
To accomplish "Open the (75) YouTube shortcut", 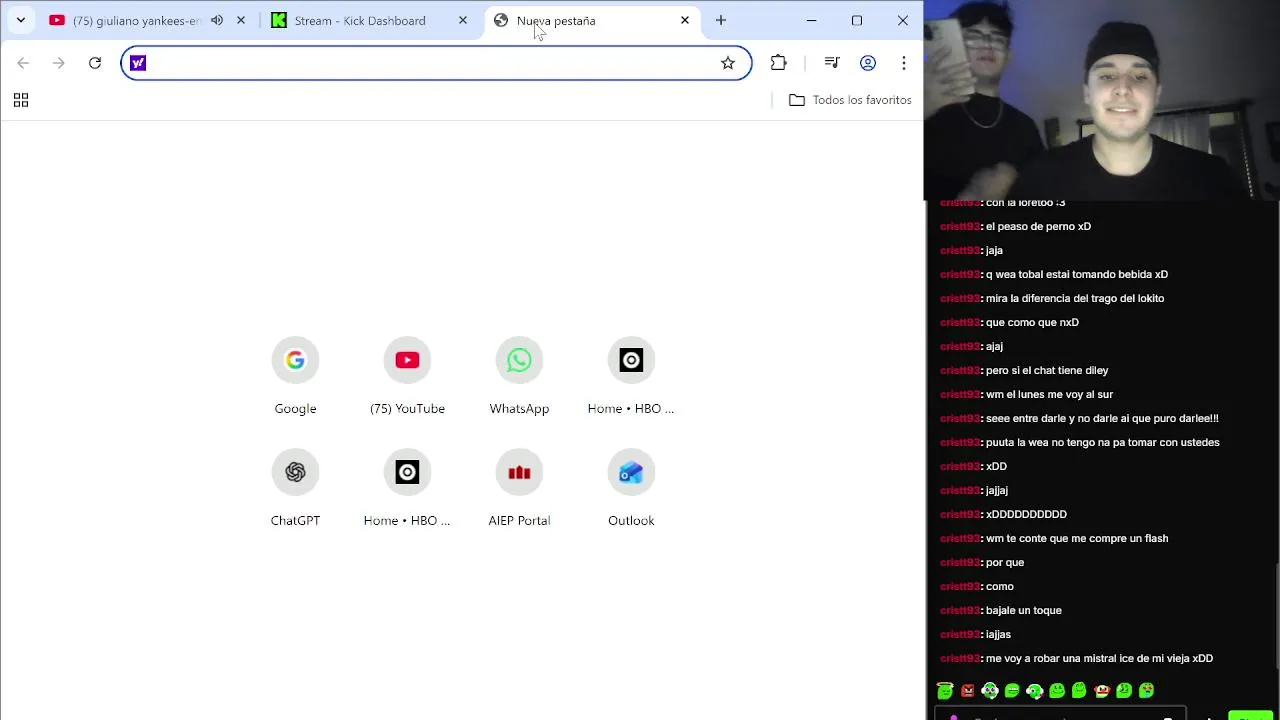I will pos(407,377).
